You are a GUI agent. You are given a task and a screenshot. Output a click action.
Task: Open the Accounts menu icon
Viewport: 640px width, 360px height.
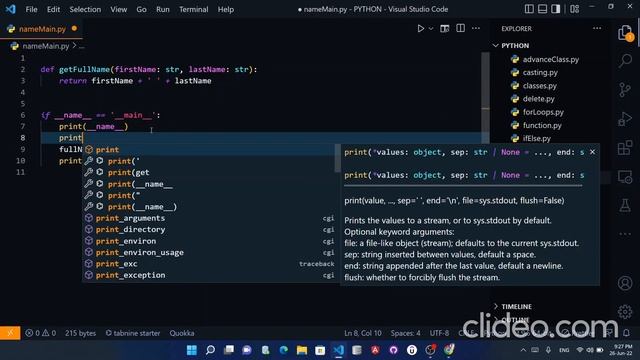[x=625, y=283]
